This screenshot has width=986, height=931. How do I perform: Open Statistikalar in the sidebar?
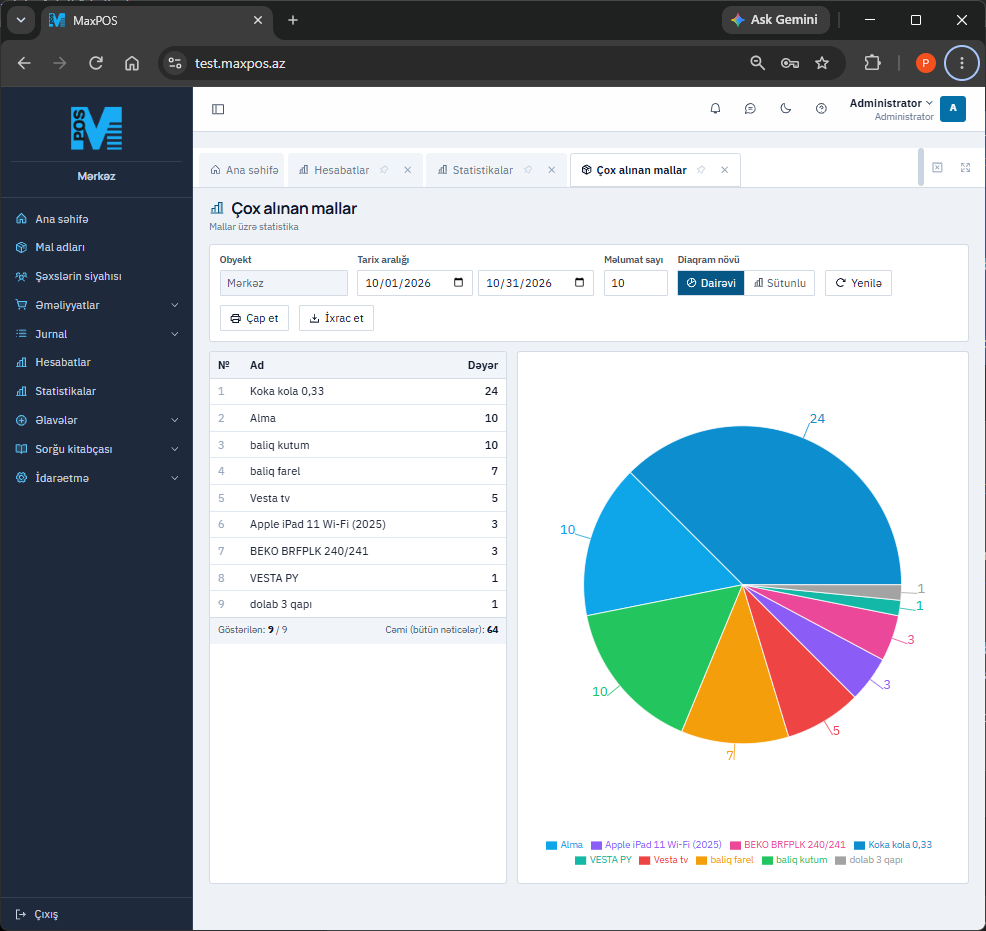coord(96,391)
